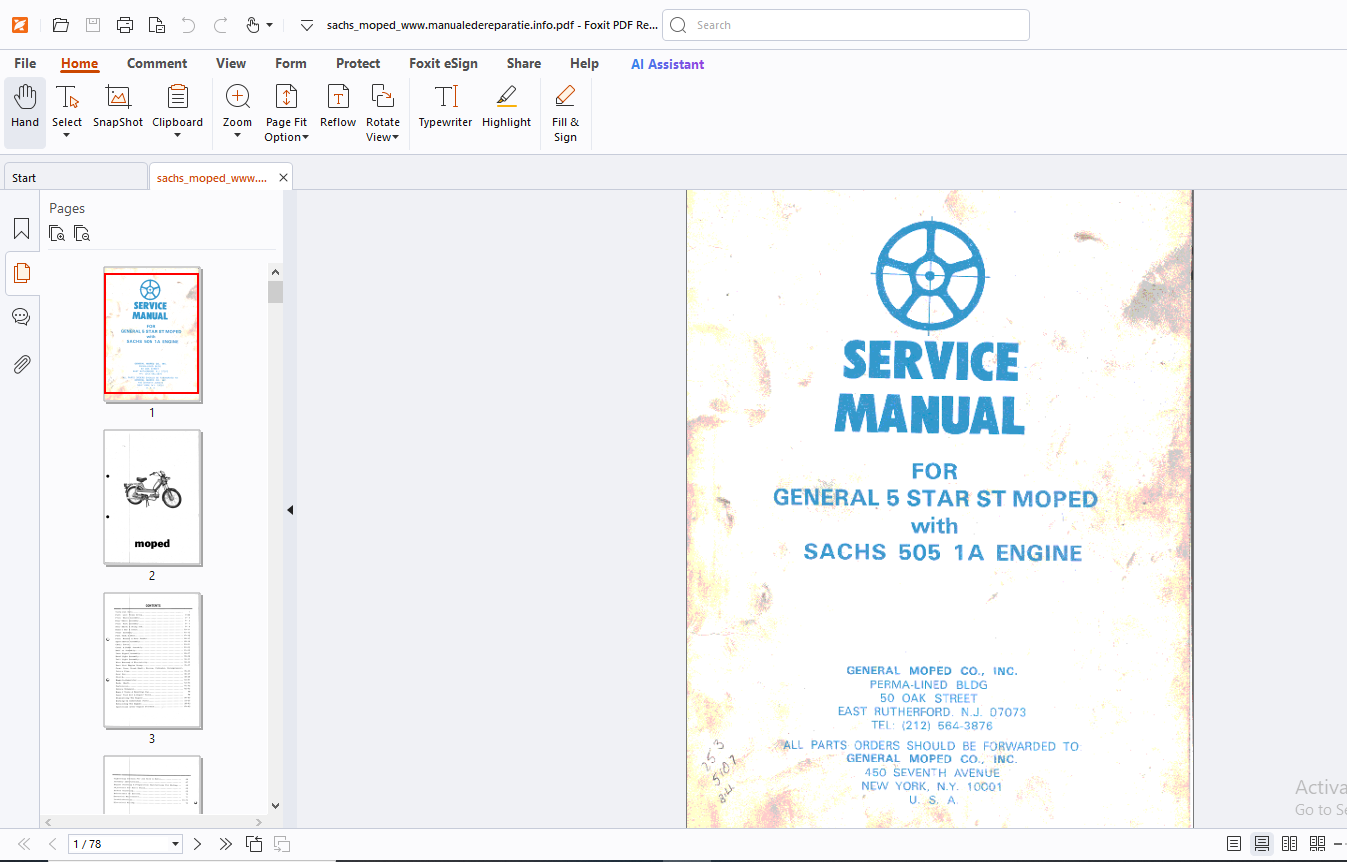
Task: Open the page number dropdown
Action: pyautogui.click(x=176, y=844)
